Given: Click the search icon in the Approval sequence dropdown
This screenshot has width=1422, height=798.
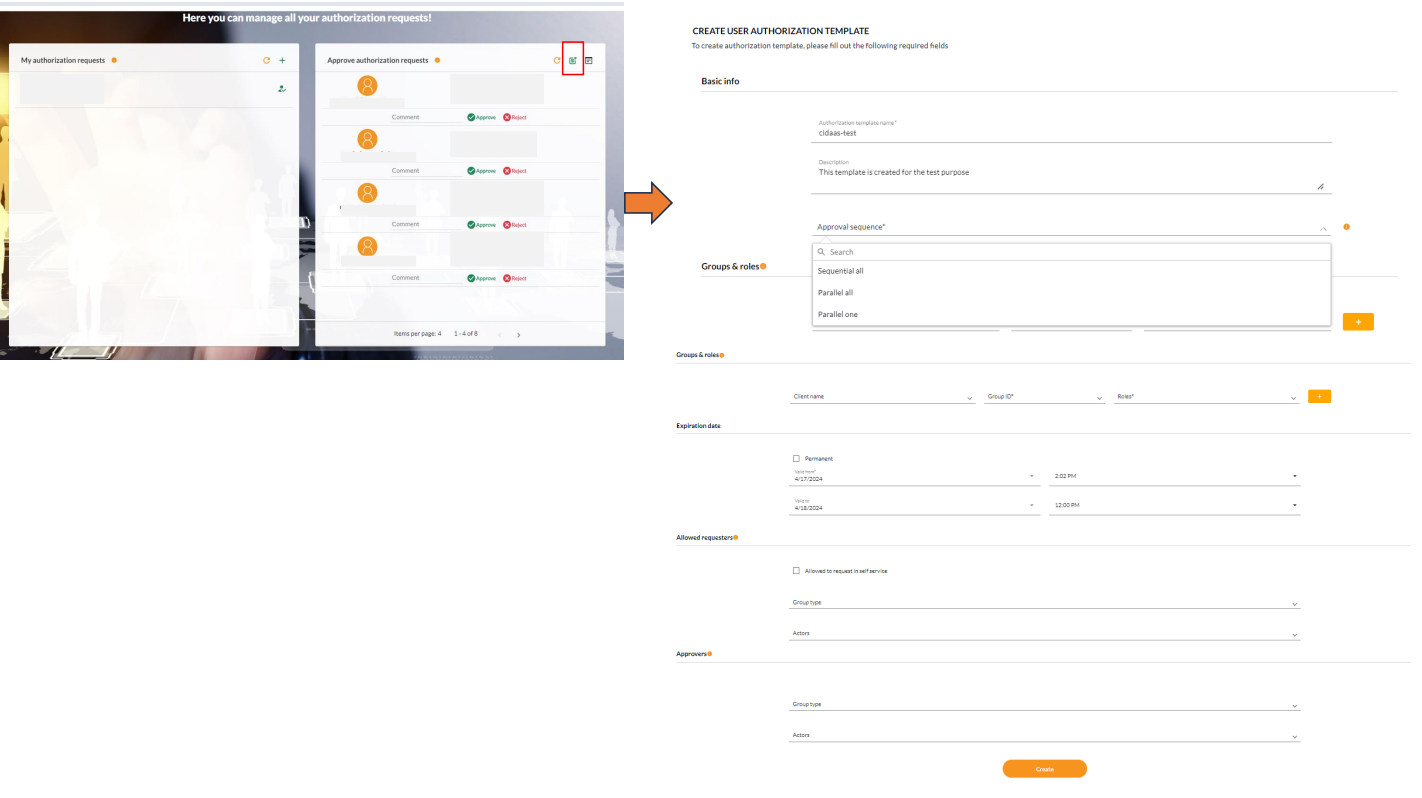Looking at the screenshot, I should point(822,251).
